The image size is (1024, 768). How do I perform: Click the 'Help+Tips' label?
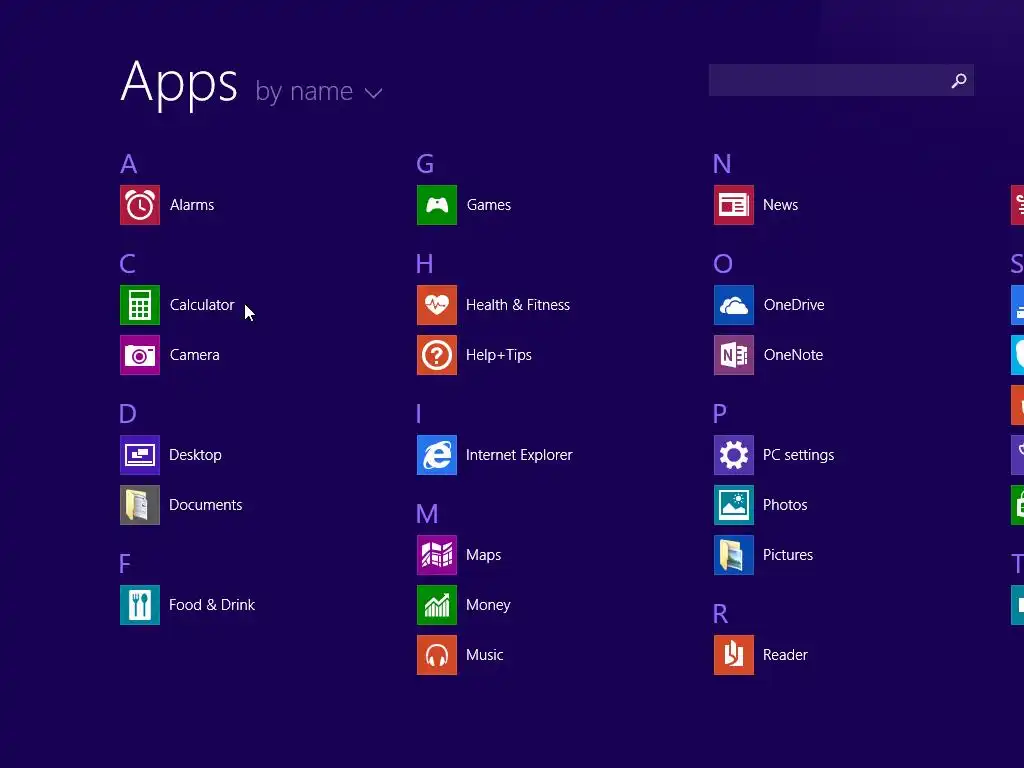499,355
